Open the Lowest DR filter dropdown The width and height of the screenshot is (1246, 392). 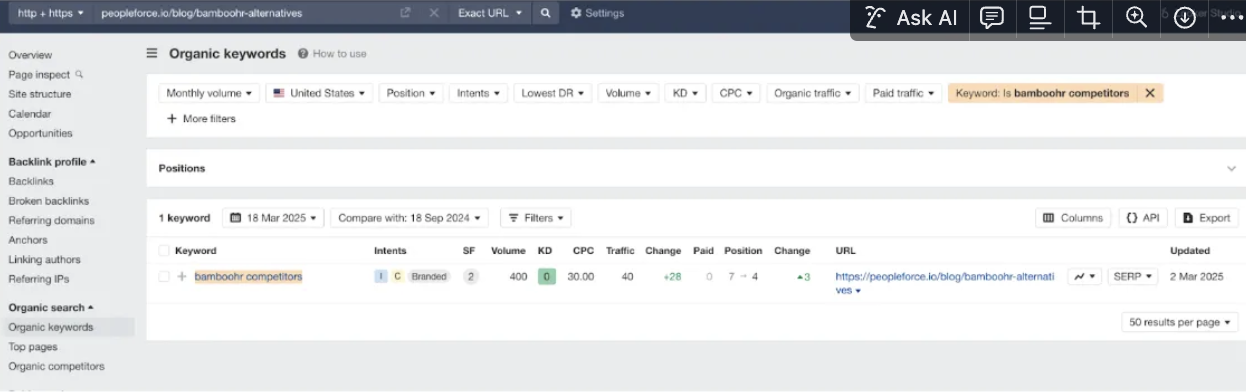tap(552, 93)
